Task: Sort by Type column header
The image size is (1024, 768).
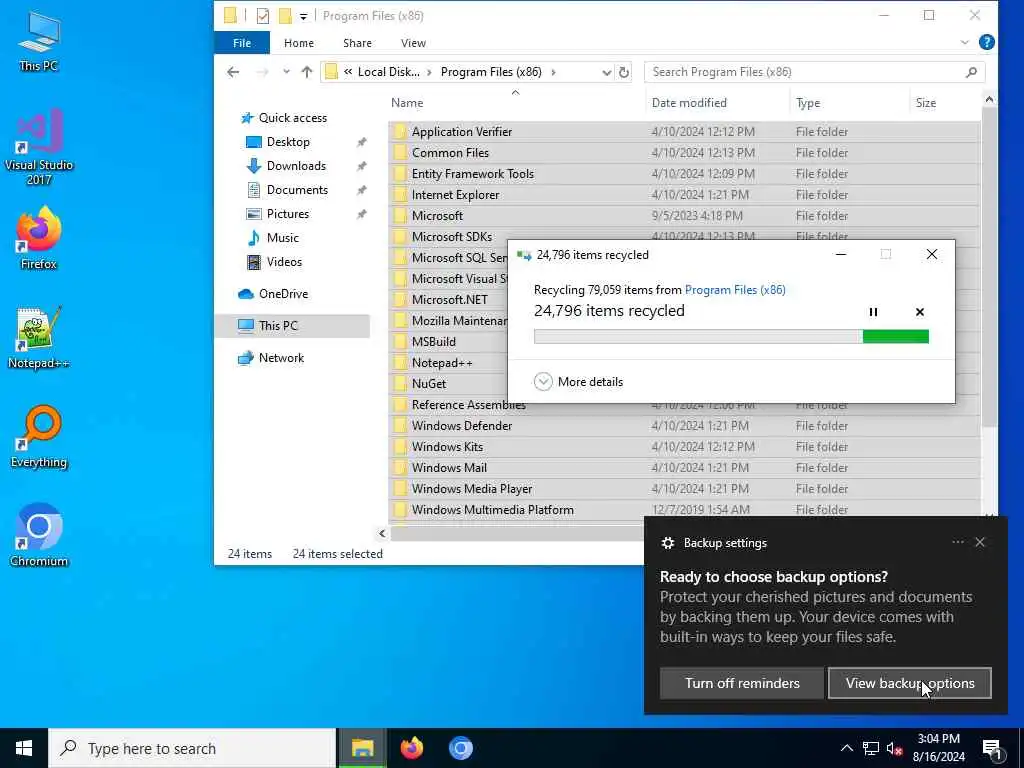Action: tap(848, 103)
